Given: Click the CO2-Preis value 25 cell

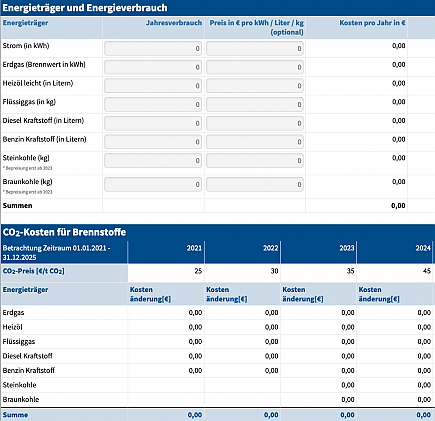Looking at the screenshot, I should click(198, 271).
